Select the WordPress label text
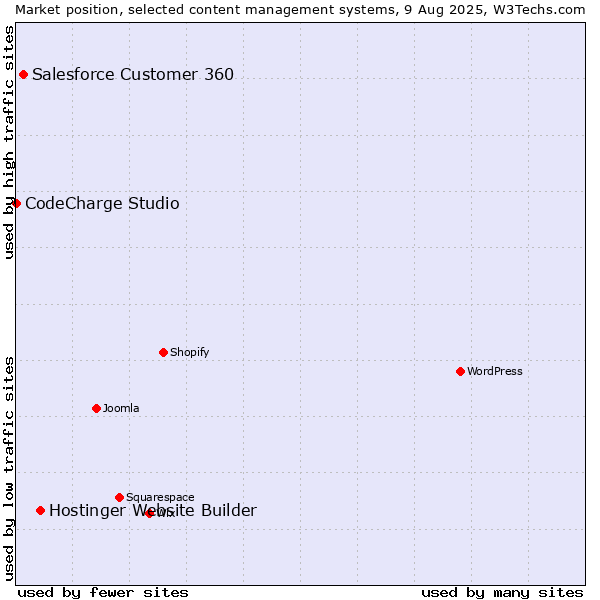Image resolution: width=600 pixels, height=600 pixels. 494,371
